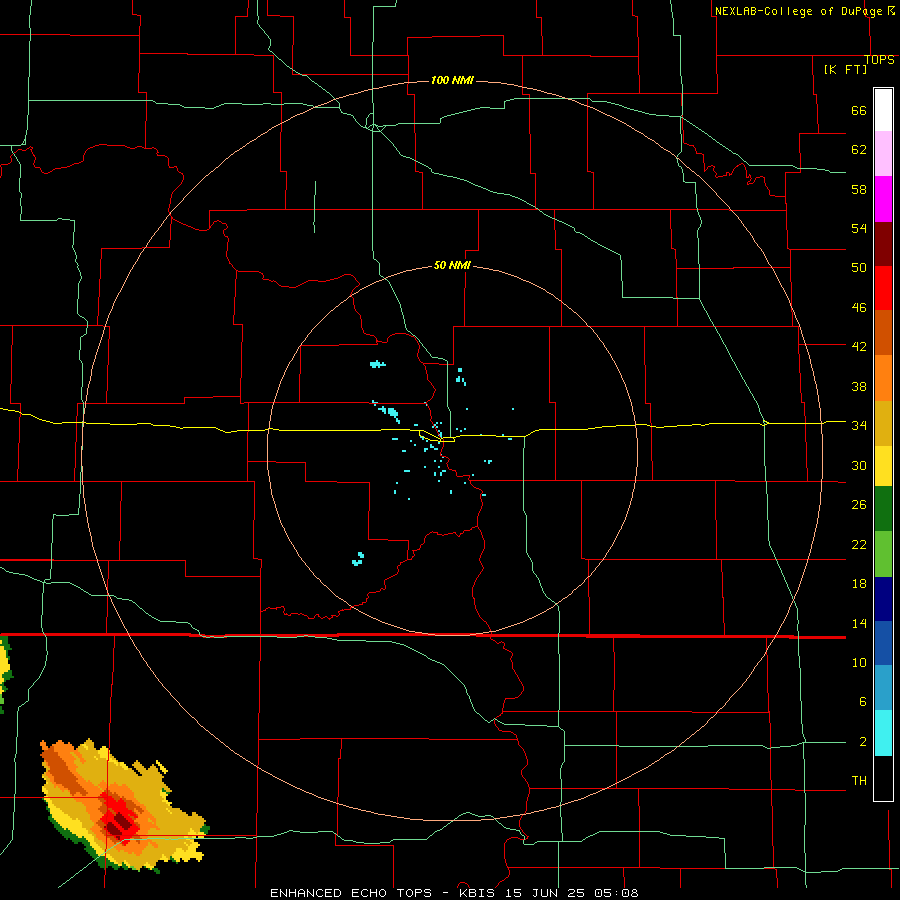Viewport: 900px width, 900px height.
Task: Click the dark orange 42 kft swatch
Action: [x=883, y=332]
